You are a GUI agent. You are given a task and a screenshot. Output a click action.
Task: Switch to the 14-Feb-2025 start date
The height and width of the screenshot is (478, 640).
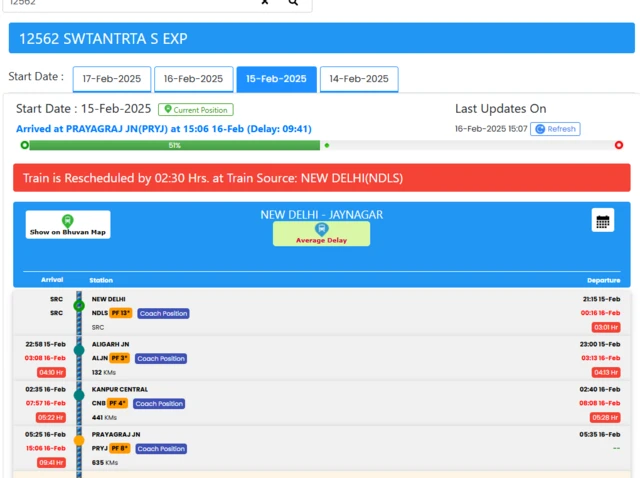coord(359,79)
